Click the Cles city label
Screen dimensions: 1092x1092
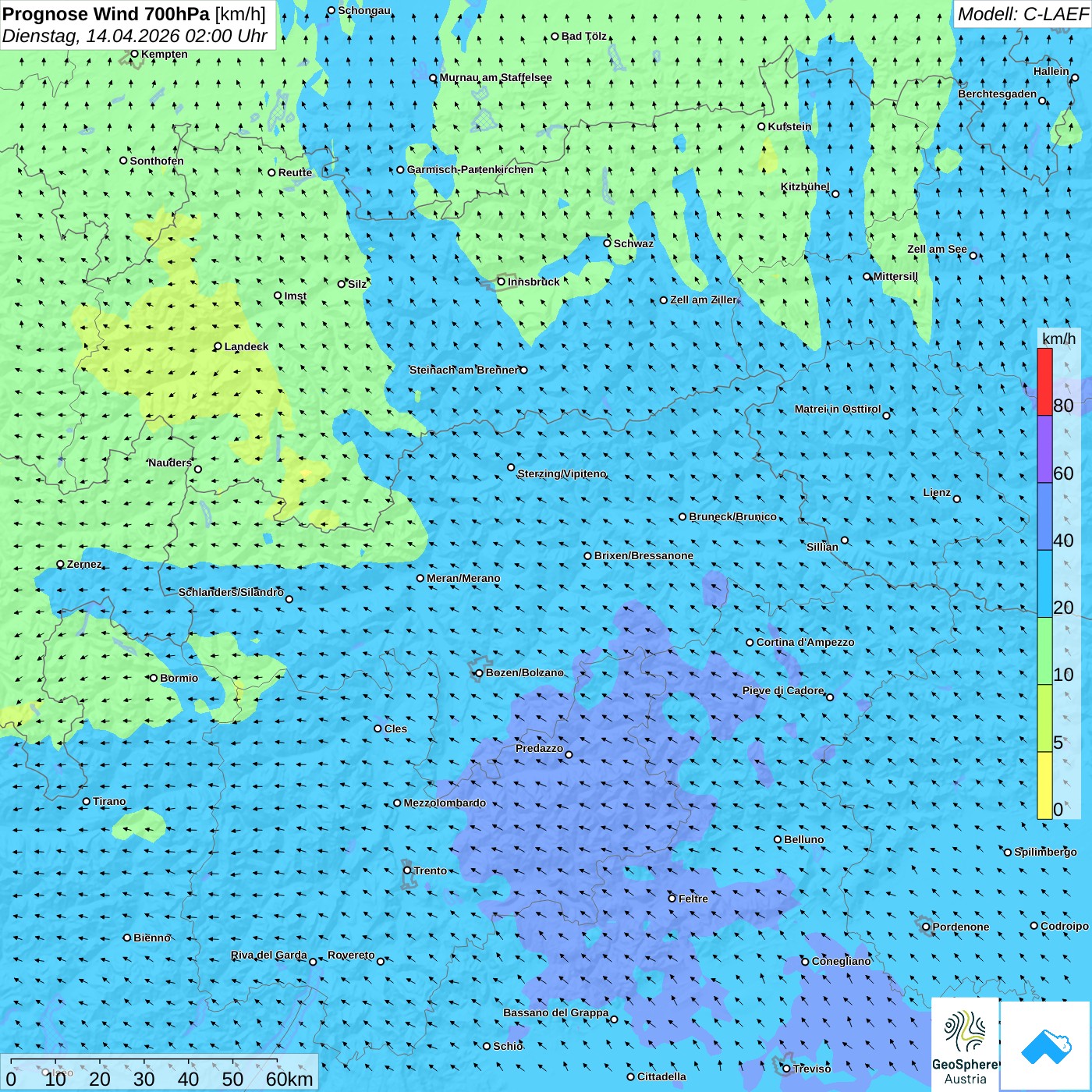(x=395, y=729)
